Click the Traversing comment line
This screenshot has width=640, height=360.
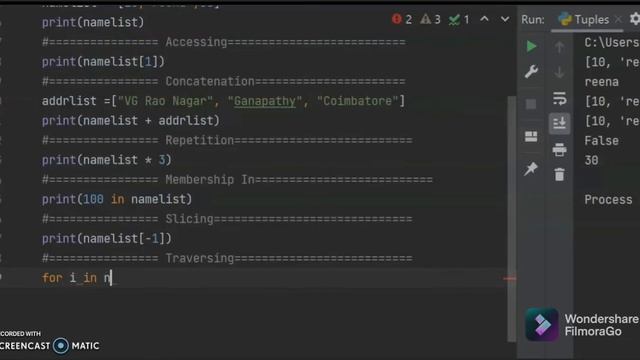click(227, 258)
